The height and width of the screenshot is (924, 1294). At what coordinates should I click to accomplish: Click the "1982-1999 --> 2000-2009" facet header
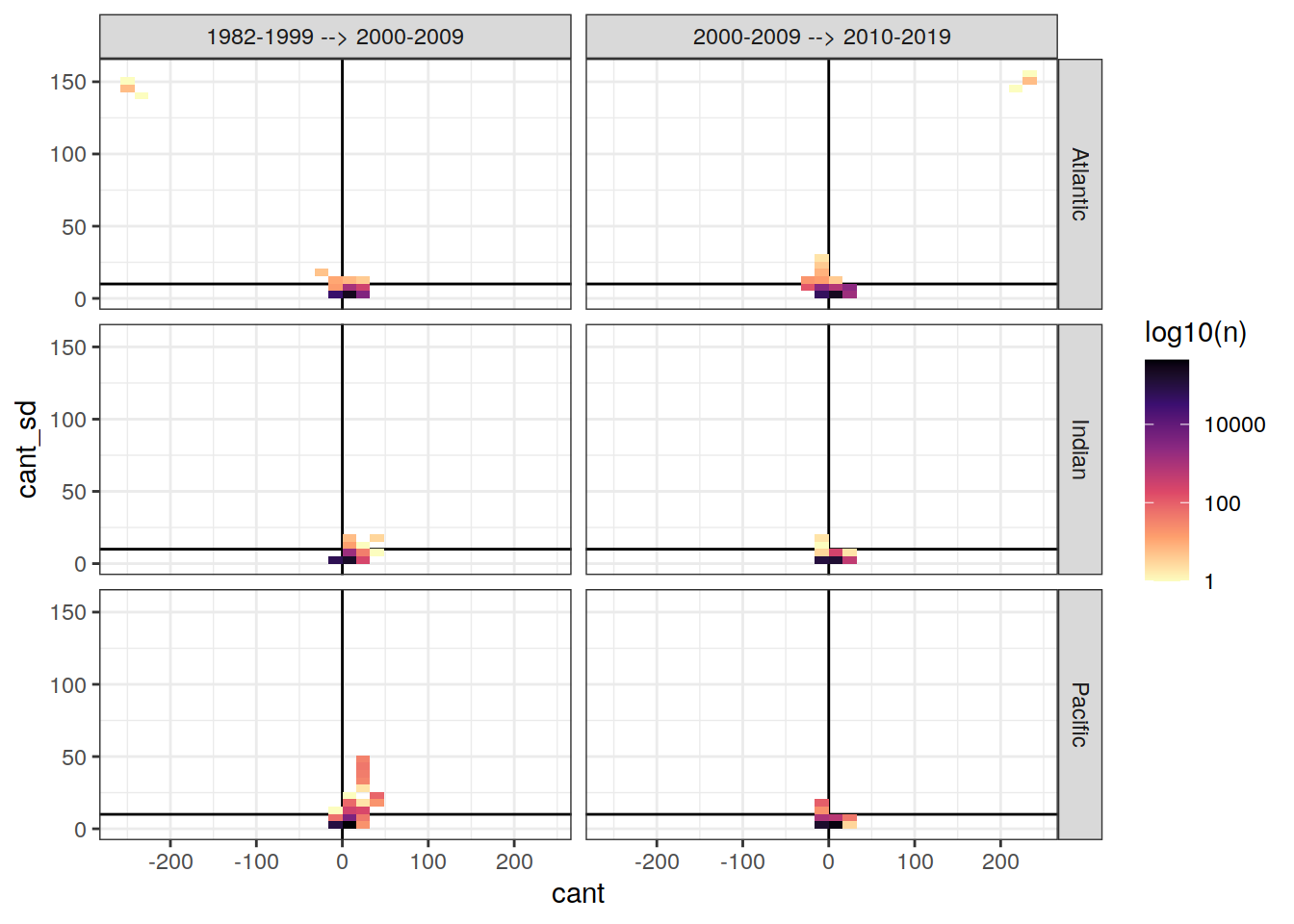pos(335,37)
